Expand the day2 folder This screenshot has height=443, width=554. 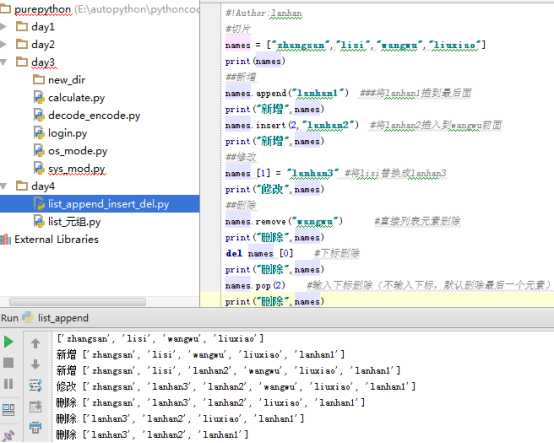[3, 44]
